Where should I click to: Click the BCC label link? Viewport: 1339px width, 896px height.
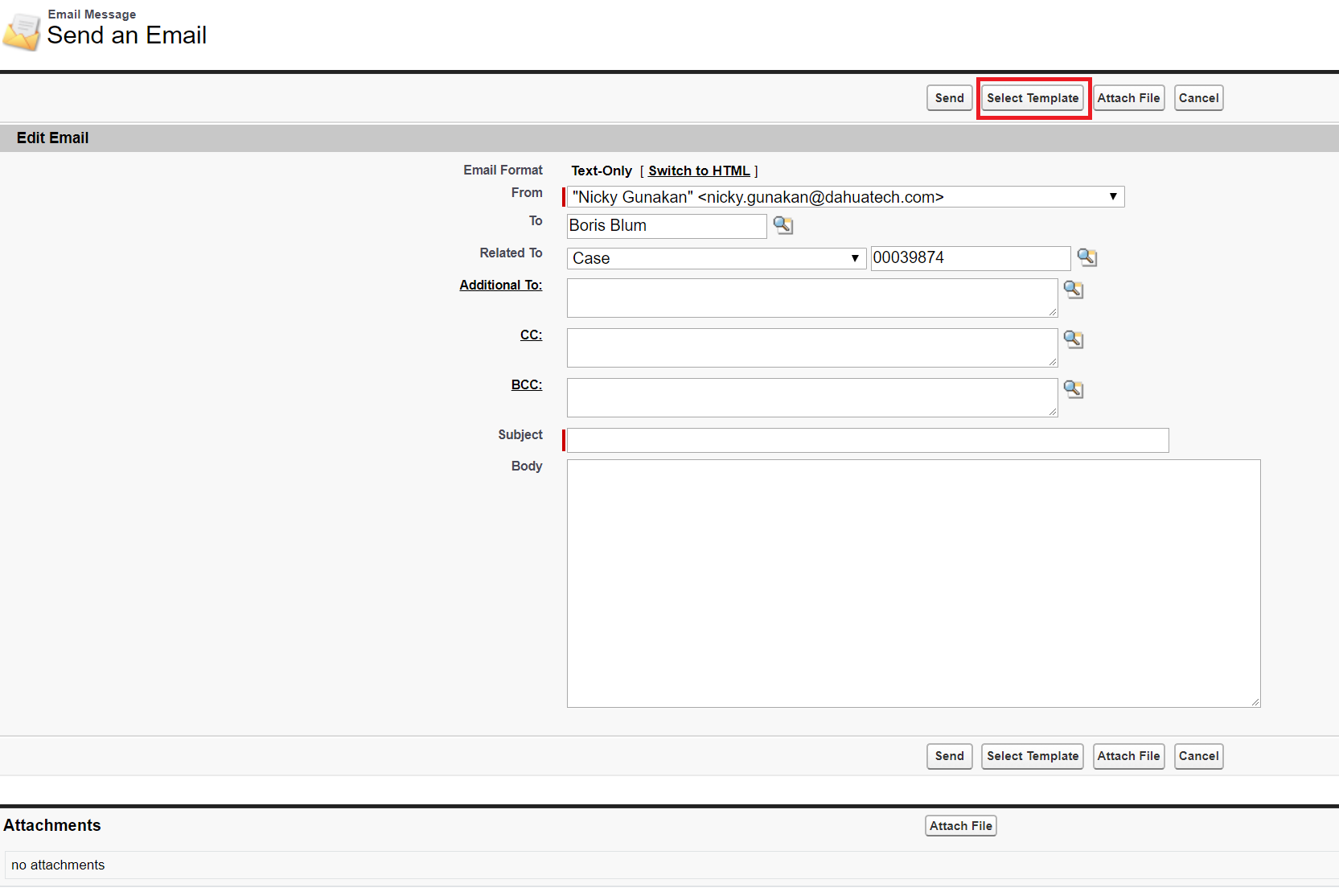pyautogui.click(x=527, y=384)
